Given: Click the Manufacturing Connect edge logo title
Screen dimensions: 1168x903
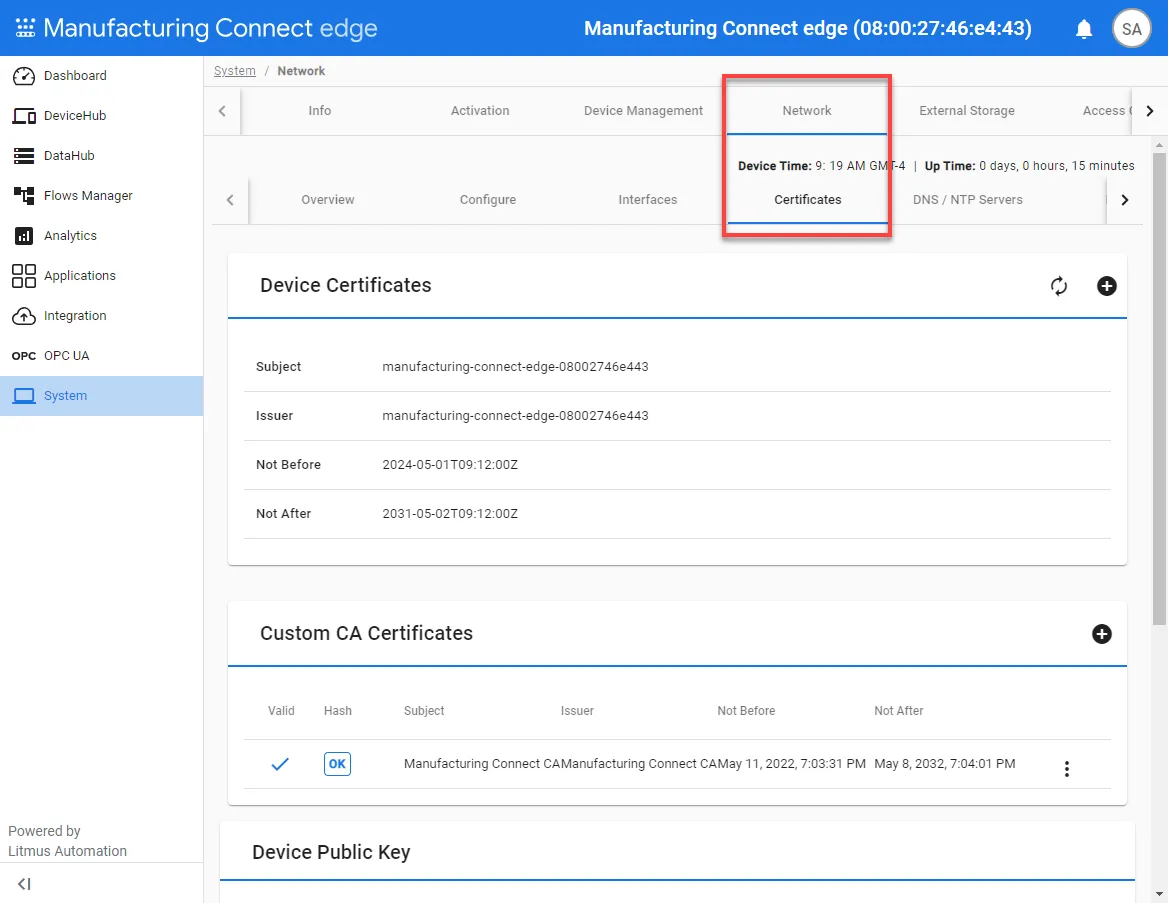Looking at the screenshot, I should (x=210, y=28).
